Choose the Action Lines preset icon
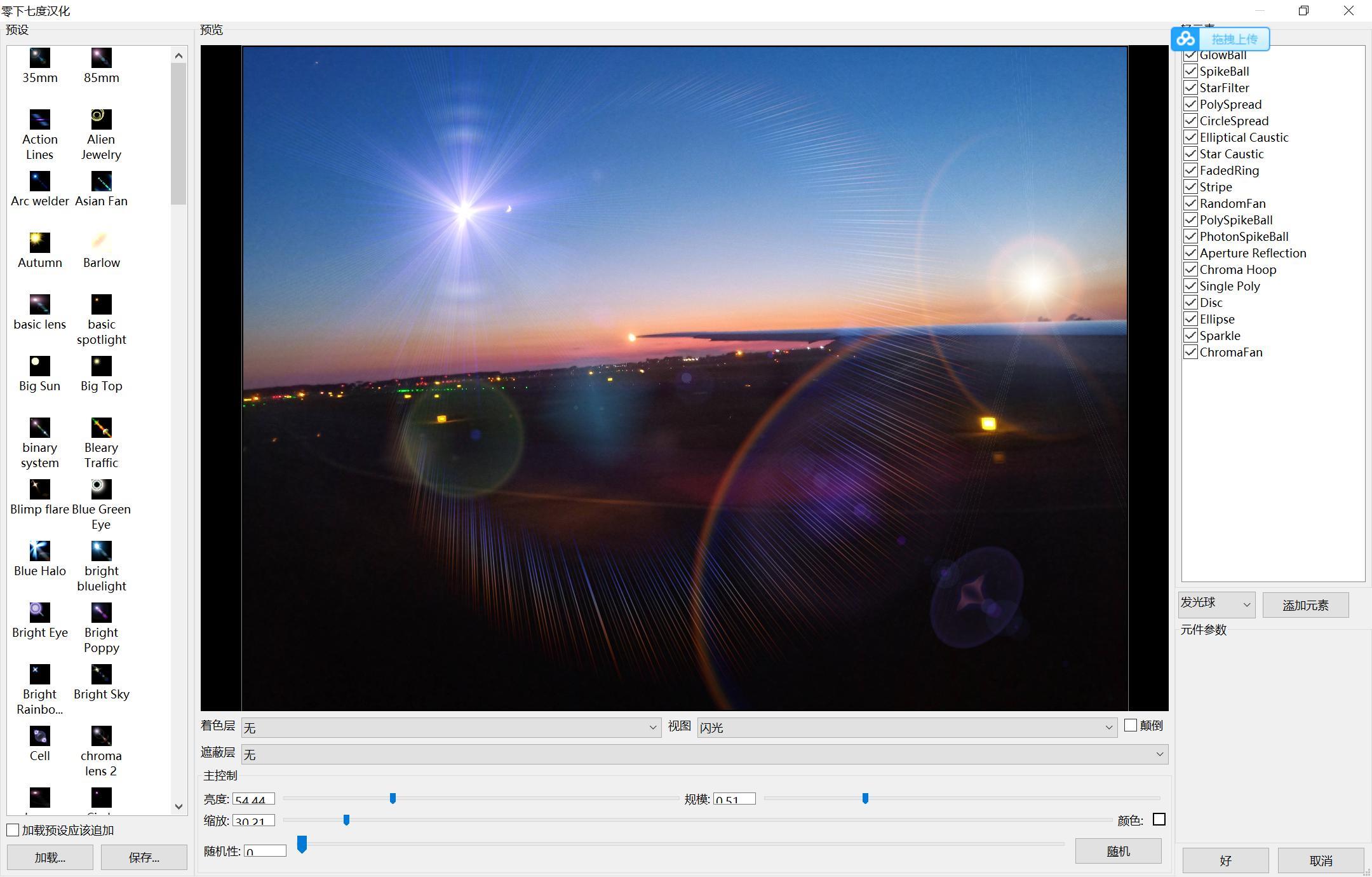This screenshot has height=877, width=1372. point(39,119)
